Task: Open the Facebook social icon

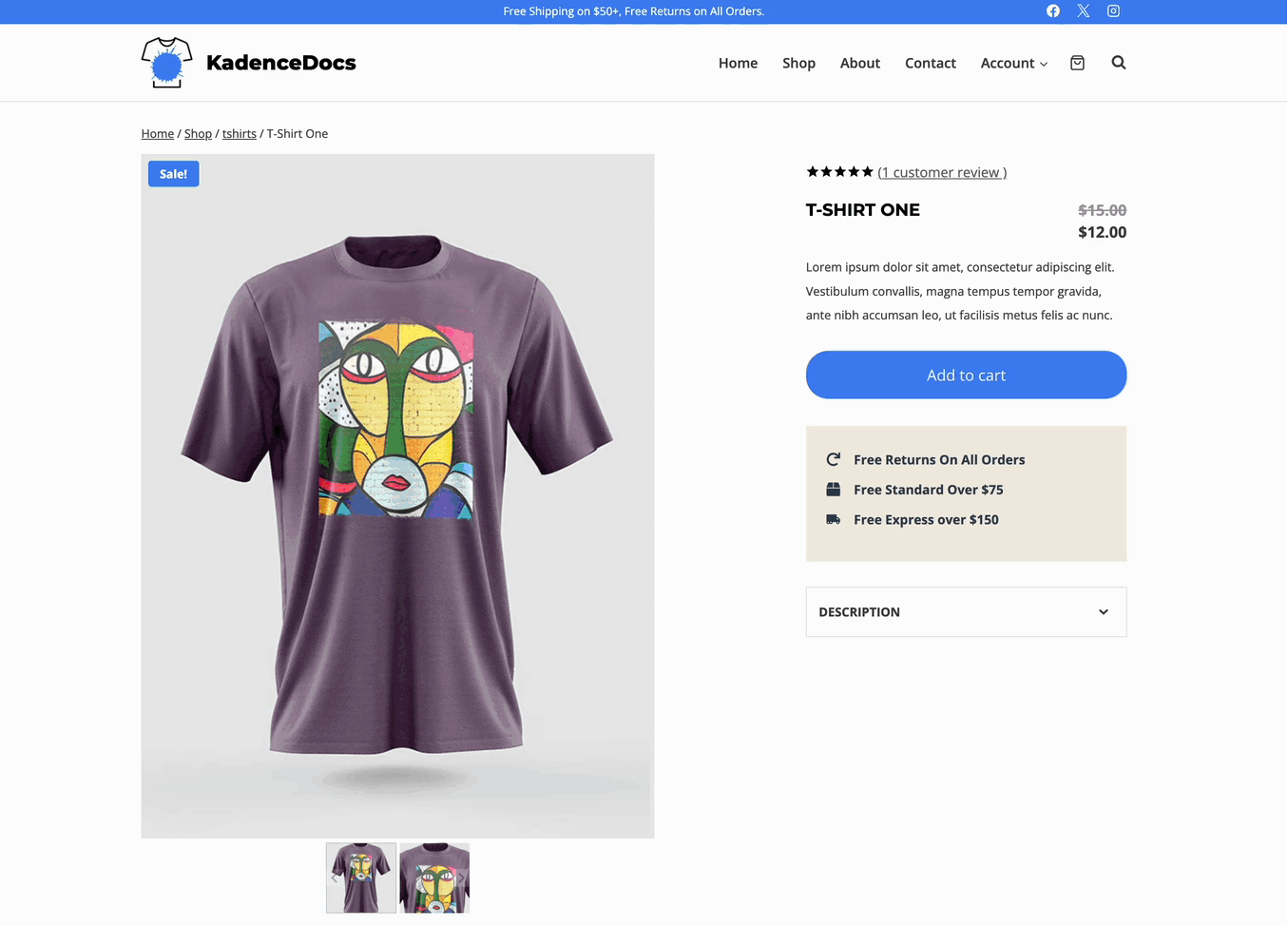Action: [x=1052, y=11]
